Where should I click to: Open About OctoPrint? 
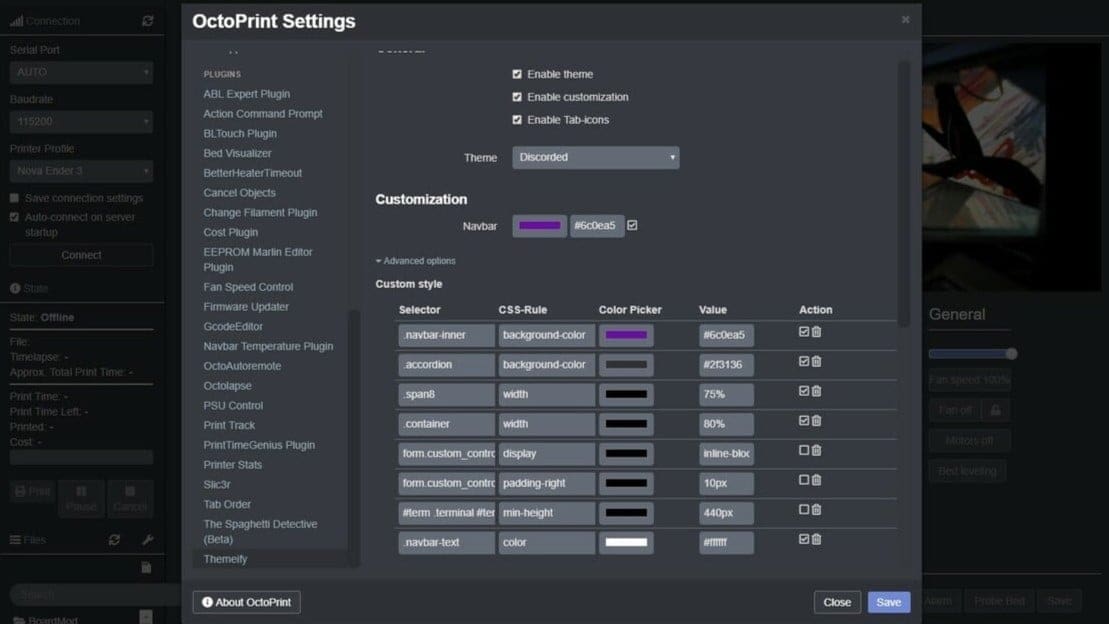click(246, 602)
